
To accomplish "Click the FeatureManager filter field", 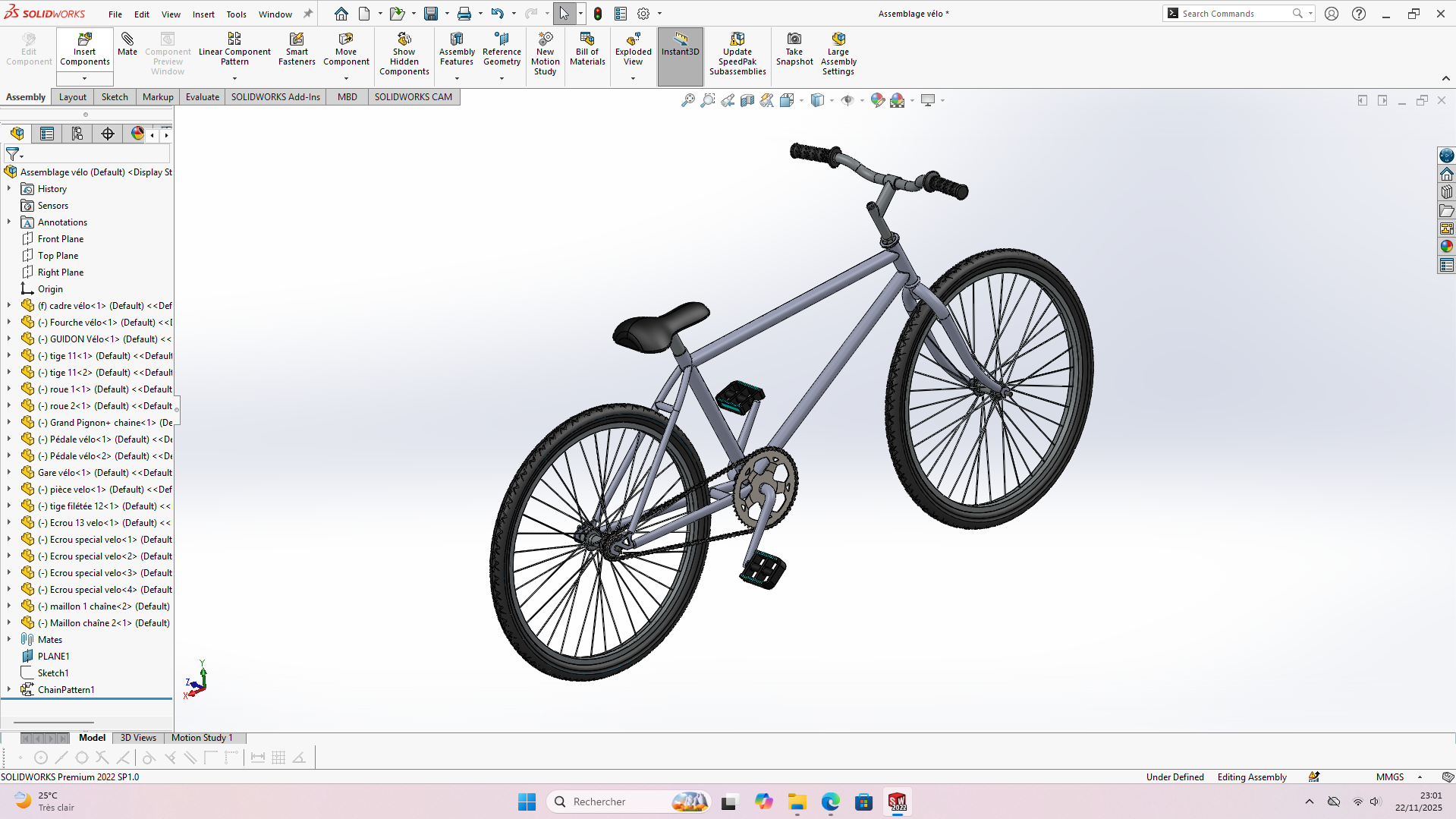I will [86, 155].
